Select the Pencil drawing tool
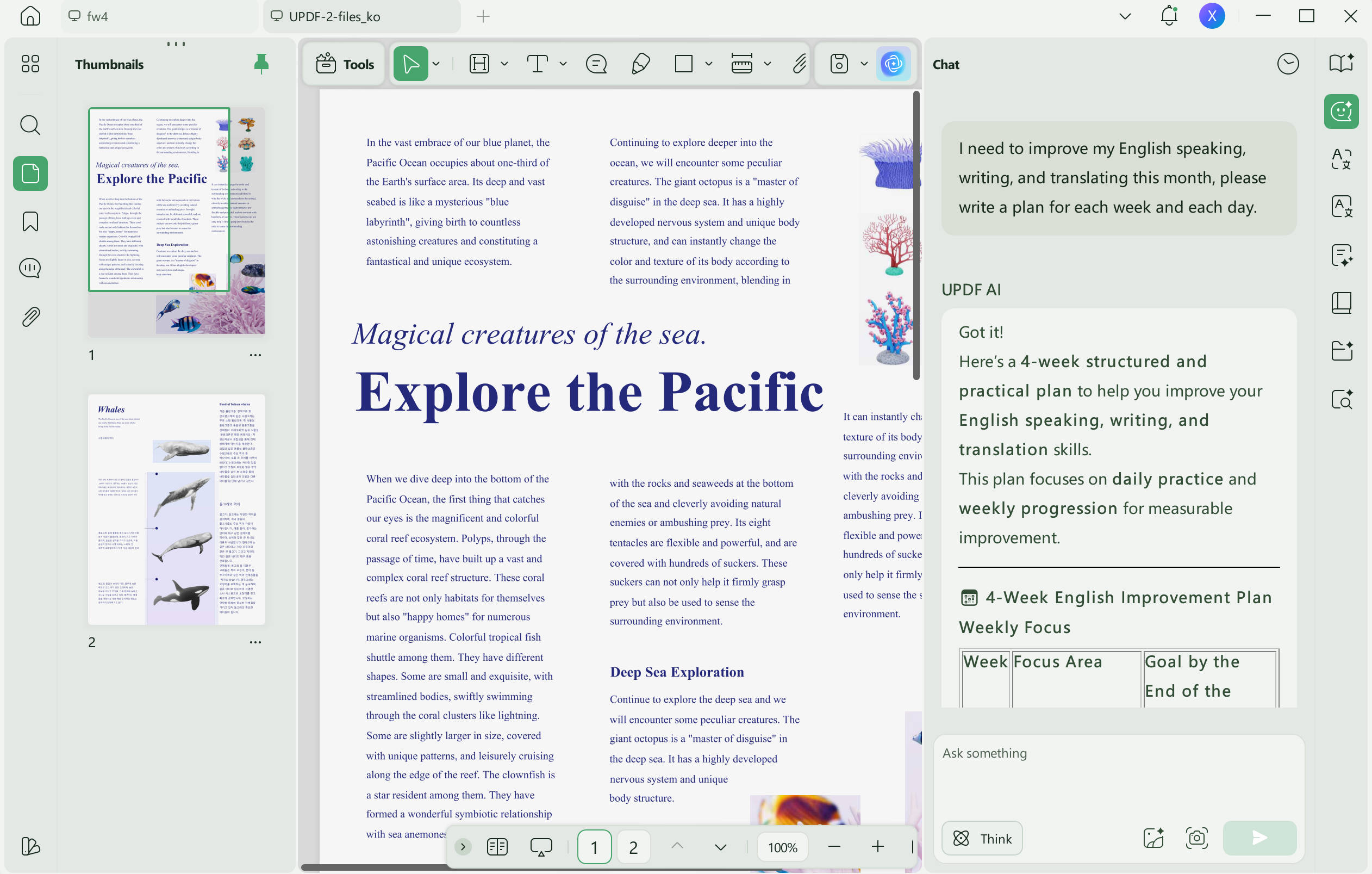 point(640,64)
